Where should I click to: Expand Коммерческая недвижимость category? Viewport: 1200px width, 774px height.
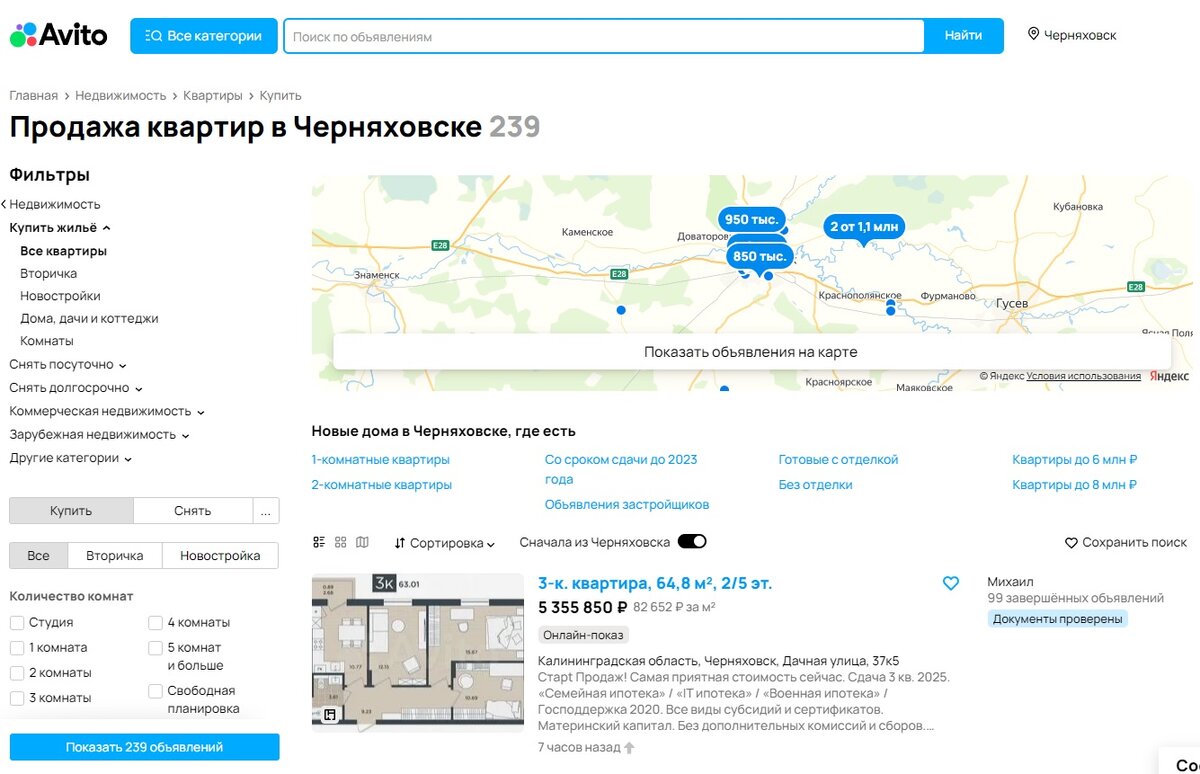[106, 411]
